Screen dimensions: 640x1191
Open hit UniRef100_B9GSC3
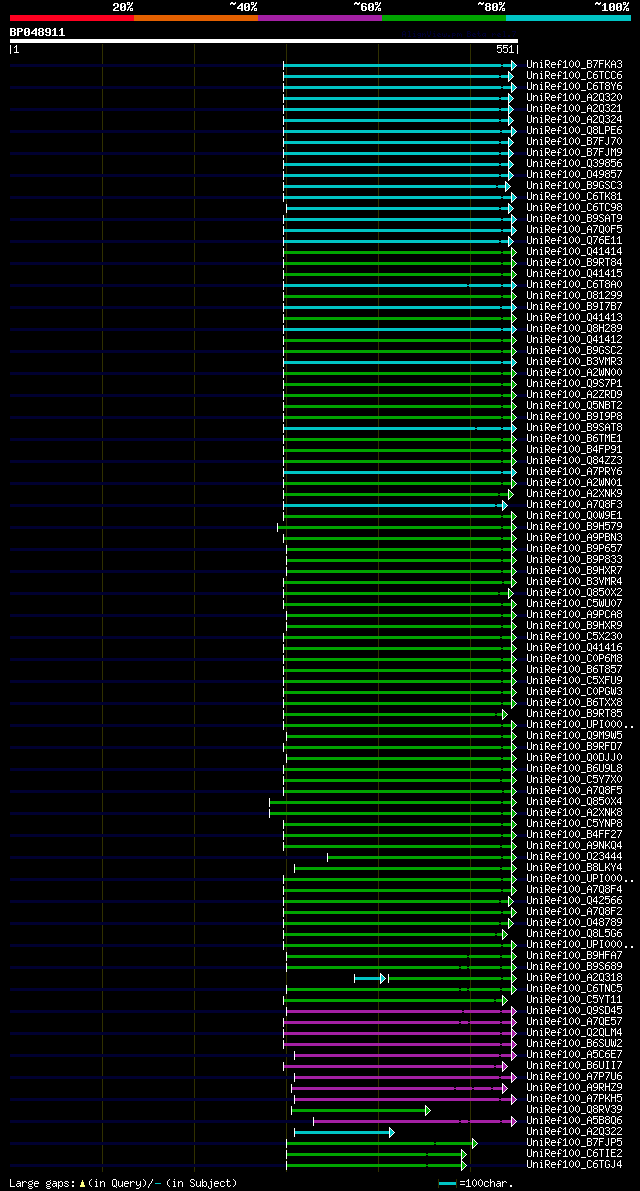pyautogui.click(x=574, y=186)
